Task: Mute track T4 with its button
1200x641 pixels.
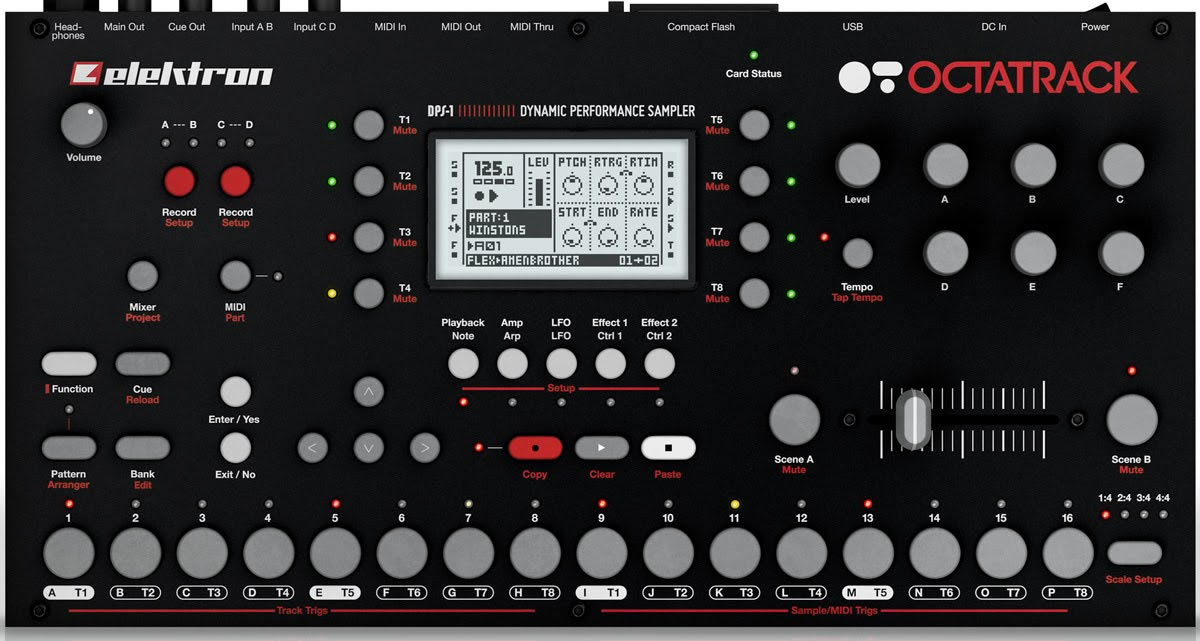Action: coord(368,293)
